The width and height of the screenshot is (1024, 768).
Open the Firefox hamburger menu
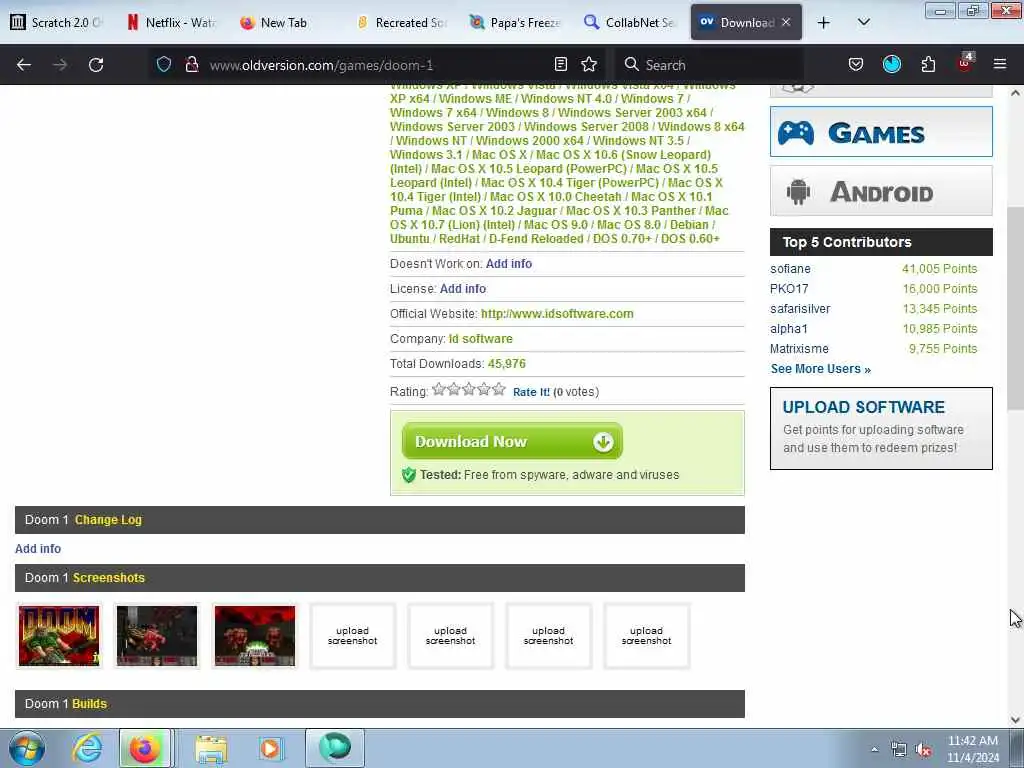(x=1000, y=64)
